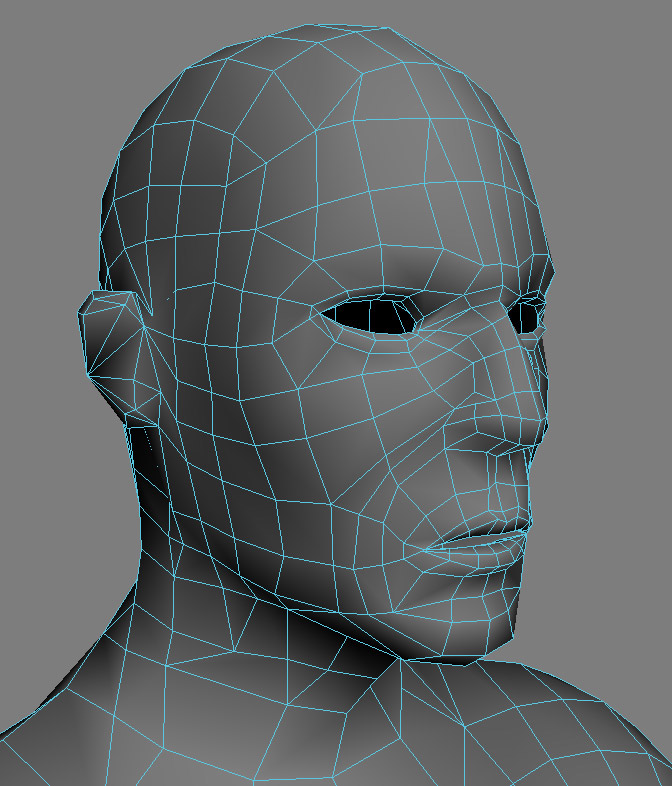Click the large open eye socket hole
The width and height of the screenshot is (672, 786).
point(372,315)
